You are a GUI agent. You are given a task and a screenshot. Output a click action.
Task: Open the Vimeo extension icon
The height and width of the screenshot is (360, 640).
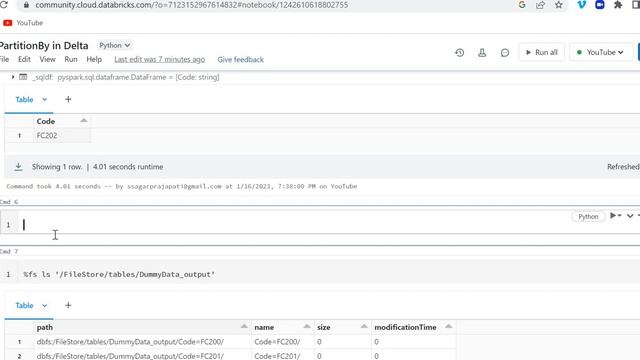[582, 5]
